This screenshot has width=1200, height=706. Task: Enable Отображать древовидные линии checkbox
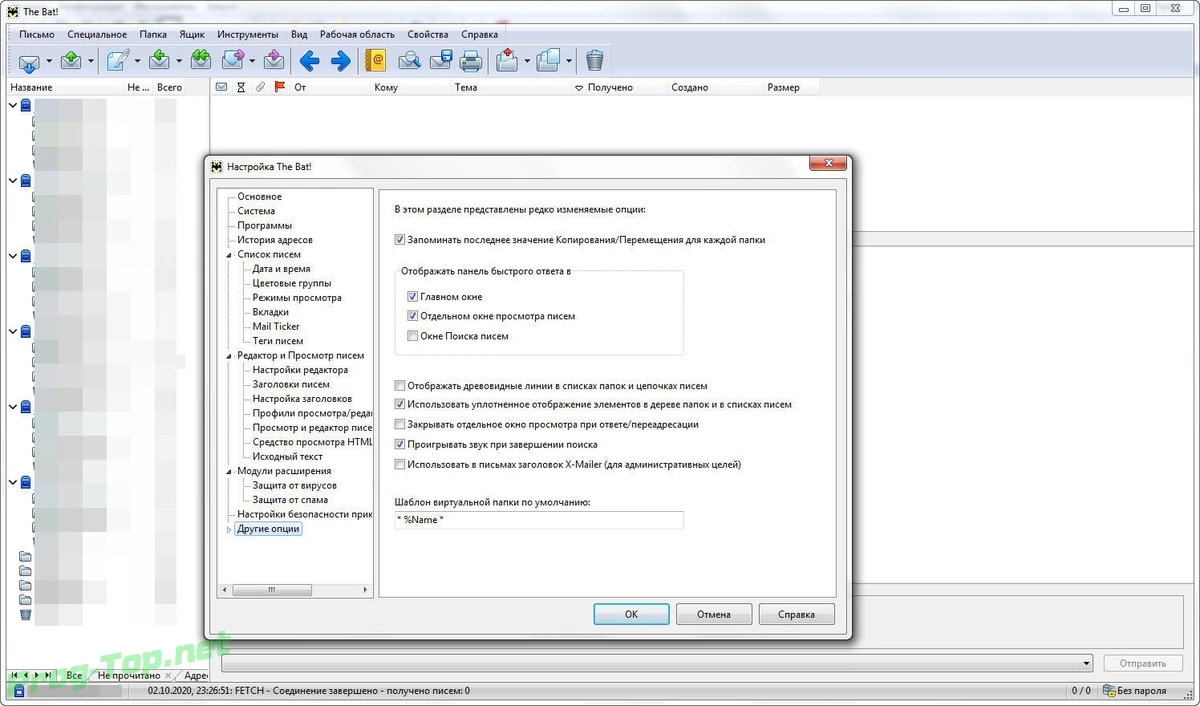[400, 386]
